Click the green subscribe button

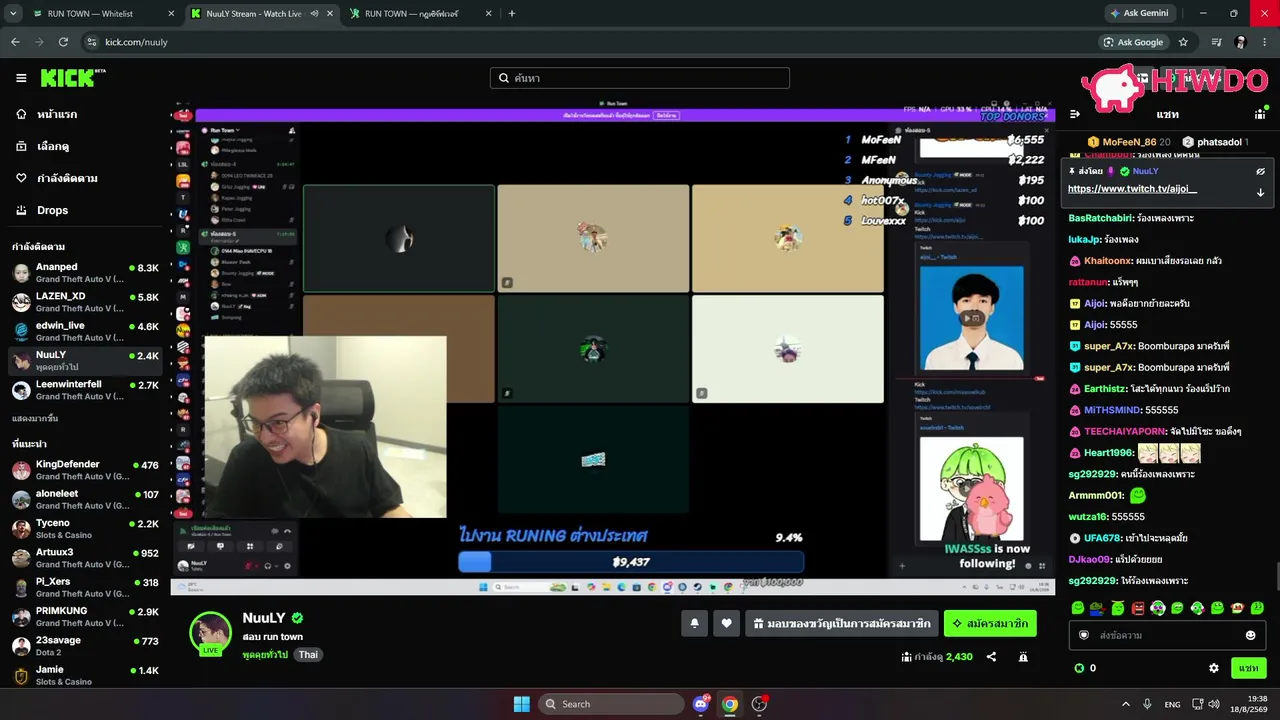pos(990,623)
